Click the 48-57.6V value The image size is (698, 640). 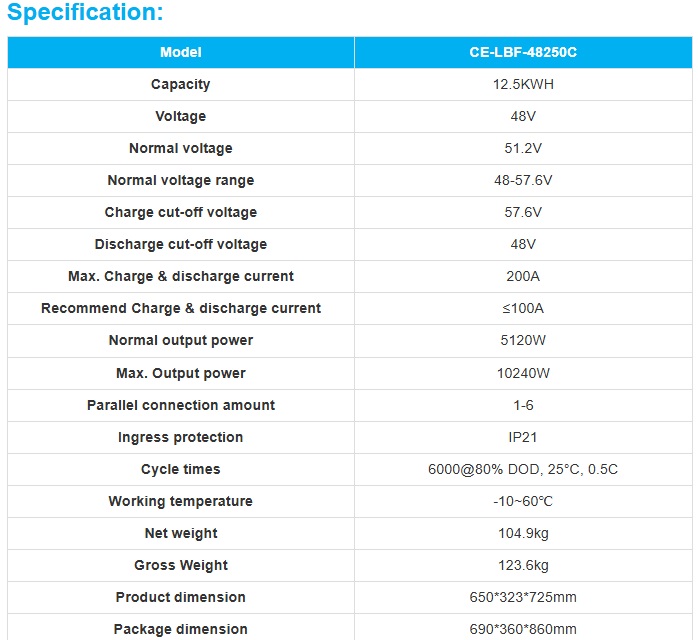click(x=523, y=180)
